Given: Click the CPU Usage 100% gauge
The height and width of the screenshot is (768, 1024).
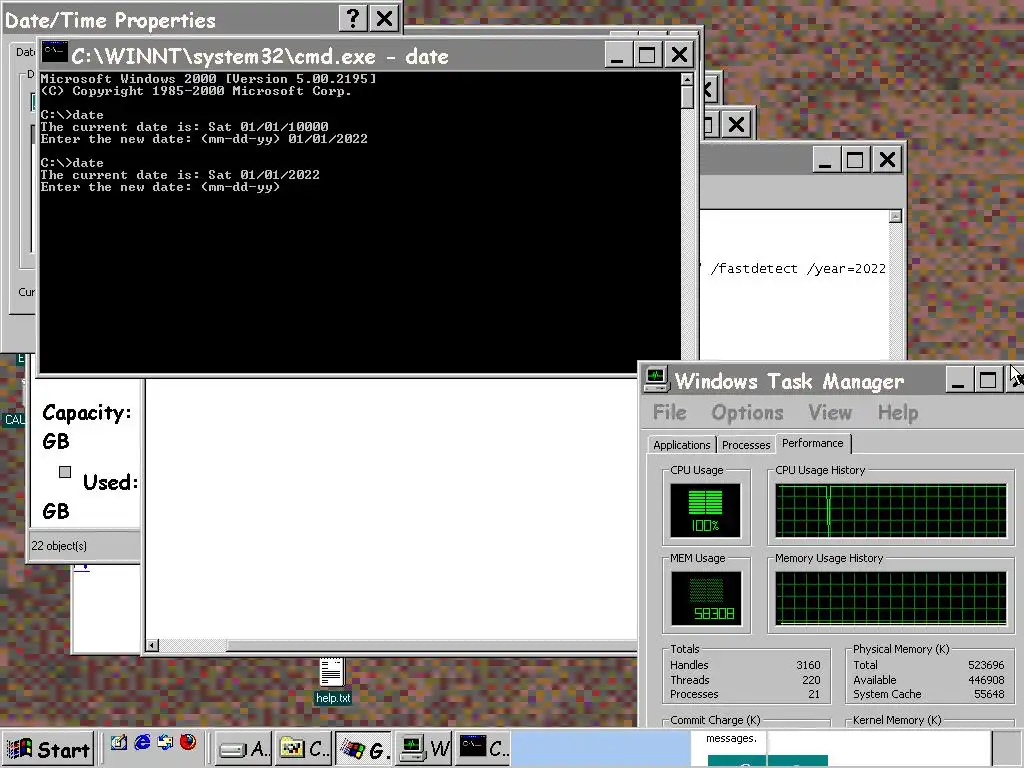Looking at the screenshot, I should coord(705,510).
